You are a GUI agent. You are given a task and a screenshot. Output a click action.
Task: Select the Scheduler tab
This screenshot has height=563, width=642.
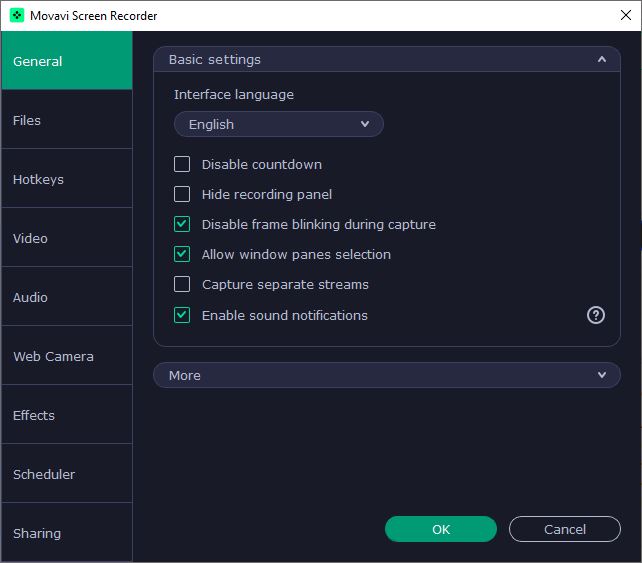point(67,474)
